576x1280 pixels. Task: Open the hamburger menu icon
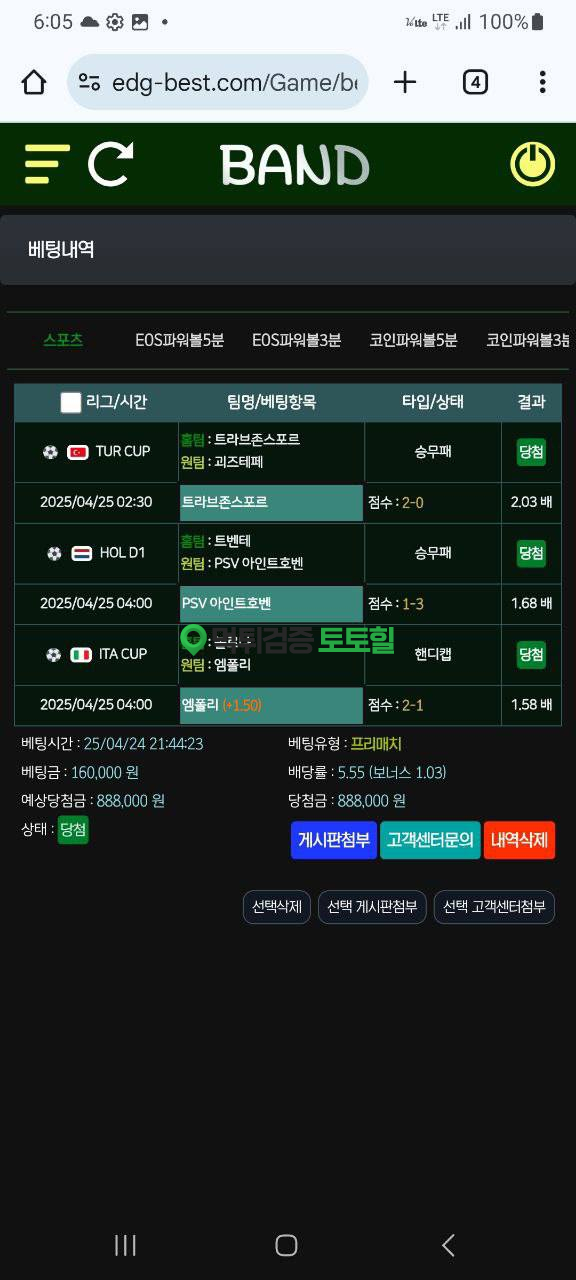pyautogui.click(x=47, y=164)
